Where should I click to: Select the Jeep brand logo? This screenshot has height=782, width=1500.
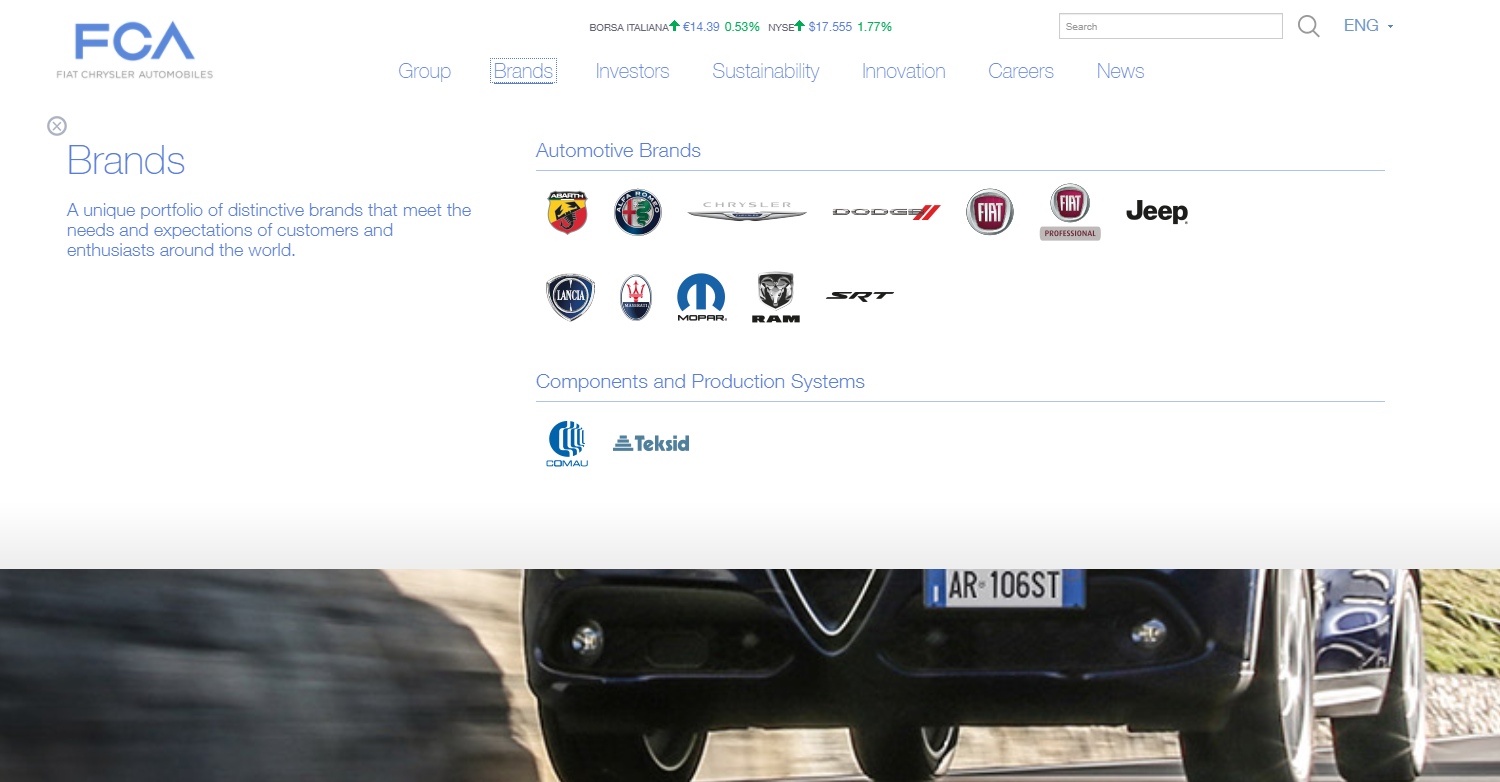click(x=1157, y=212)
